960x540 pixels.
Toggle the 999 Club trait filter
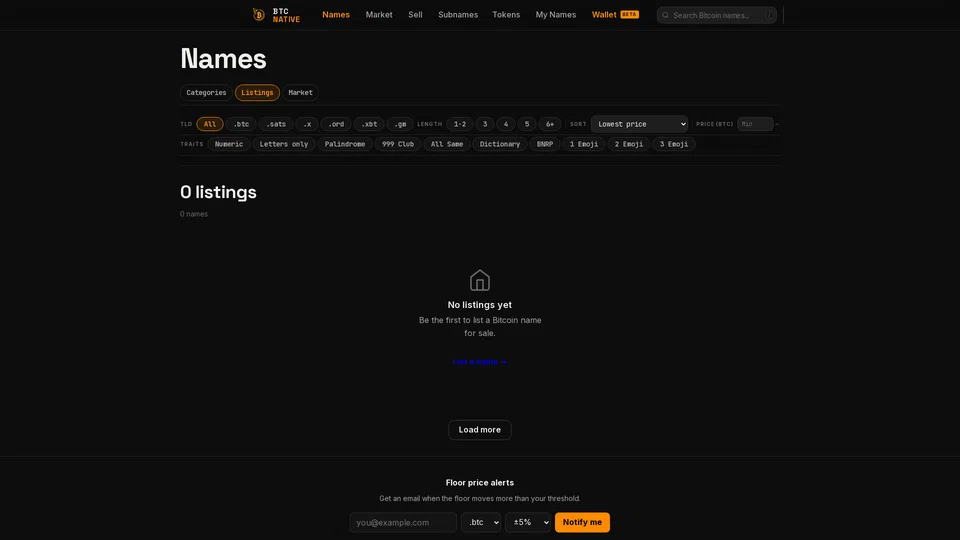click(398, 144)
